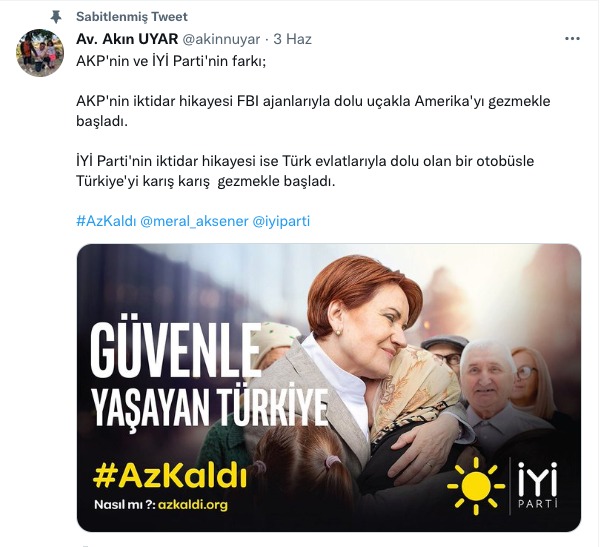Click the Sabitlenmiş Tweet label
The height and width of the screenshot is (547, 601).
tap(132, 17)
